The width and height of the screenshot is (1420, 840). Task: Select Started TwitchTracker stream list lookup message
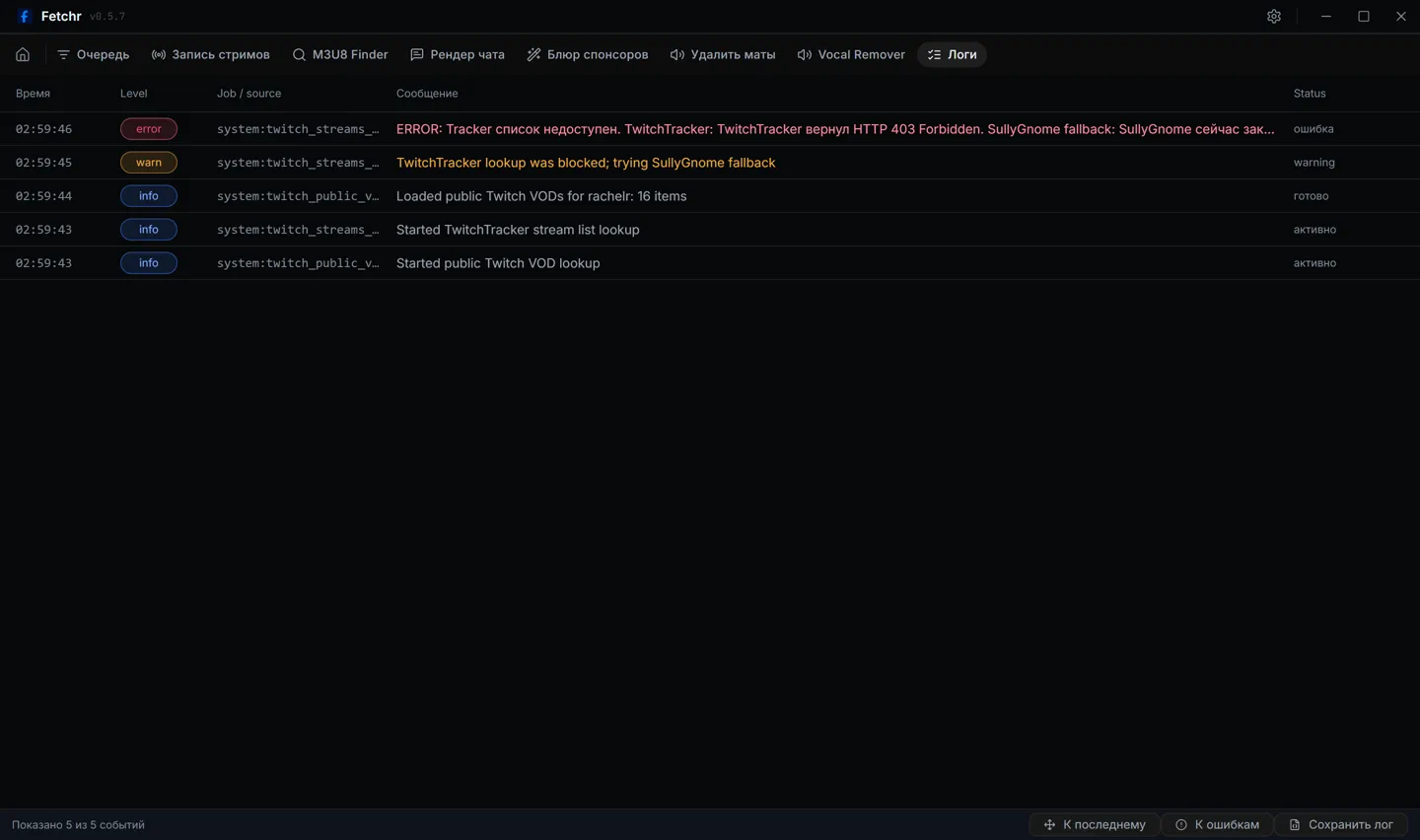518,230
